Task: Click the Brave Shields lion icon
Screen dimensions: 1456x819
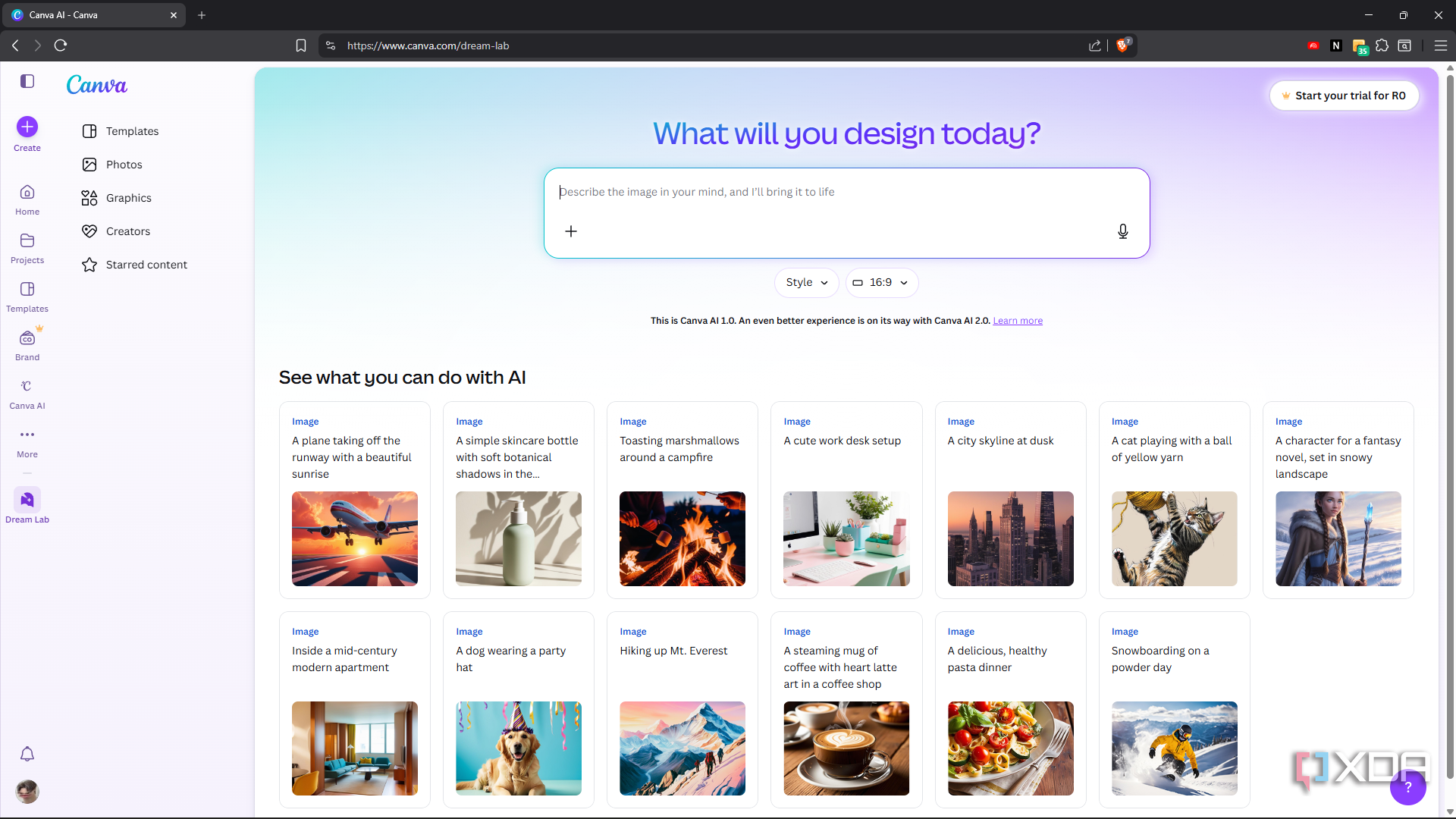Action: (x=1123, y=45)
